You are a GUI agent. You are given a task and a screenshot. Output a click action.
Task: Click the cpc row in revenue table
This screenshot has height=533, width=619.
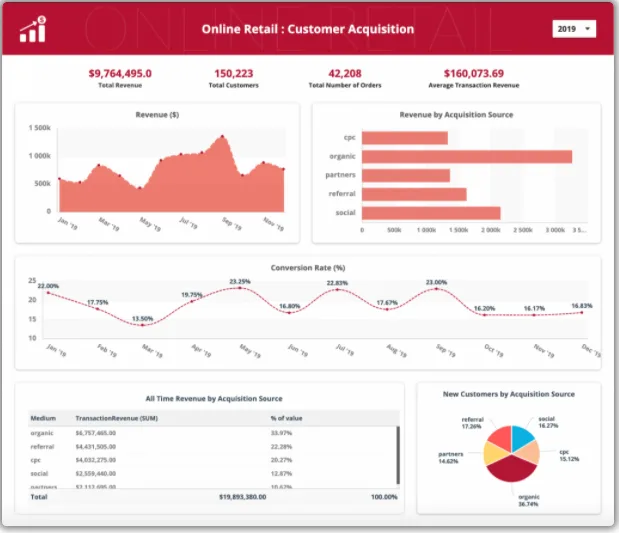(212, 460)
